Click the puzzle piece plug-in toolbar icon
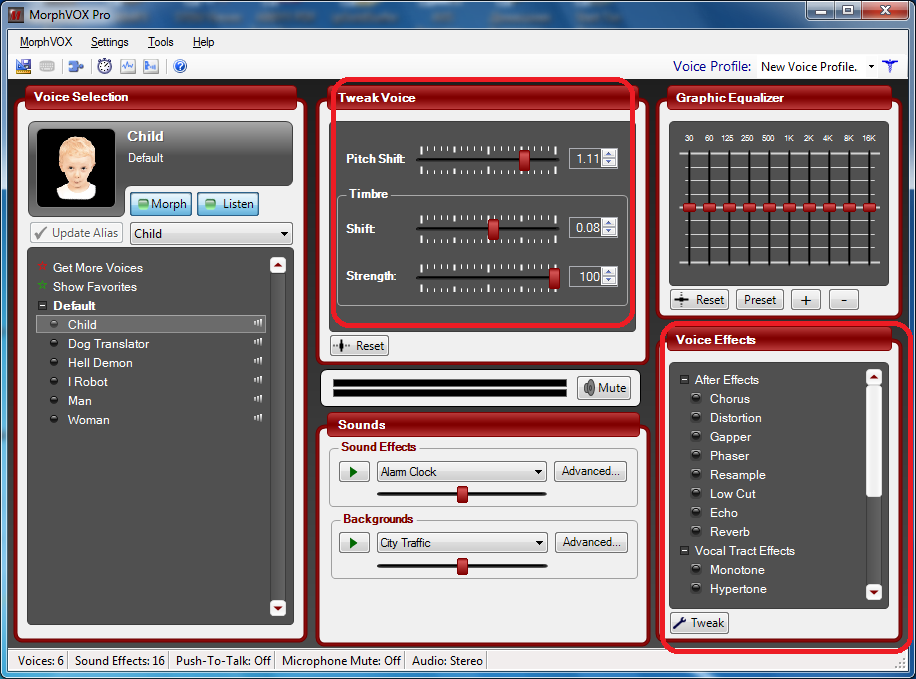Viewport: 916px width, 679px height. (x=76, y=67)
